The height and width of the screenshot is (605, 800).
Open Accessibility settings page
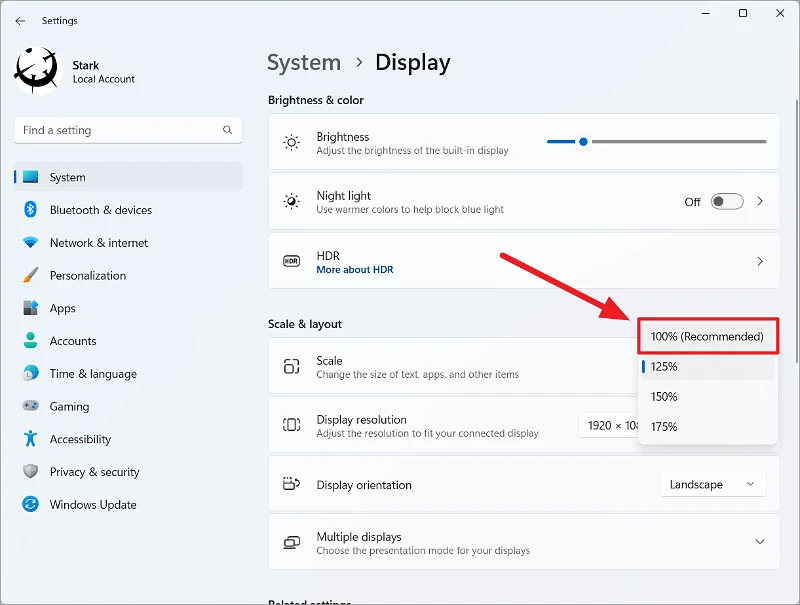[x=128, y=439]
